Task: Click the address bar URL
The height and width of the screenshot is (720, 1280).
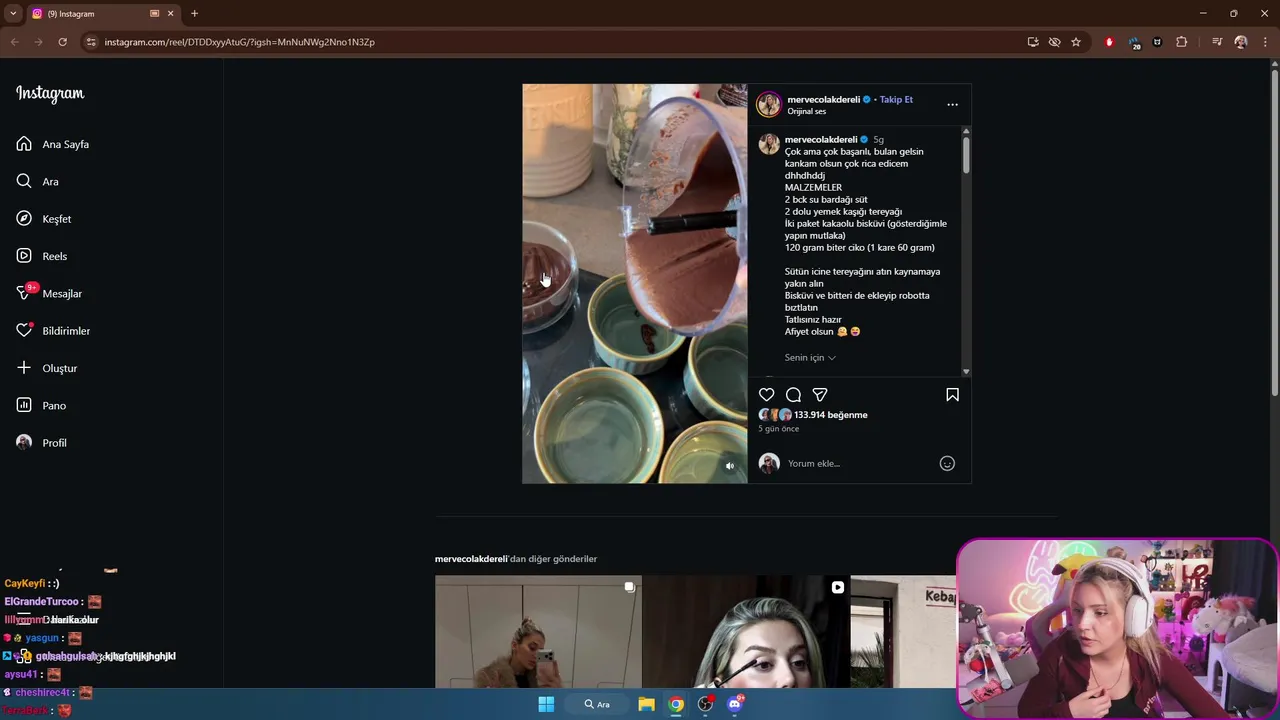Action: pyautogui.click(x=239, y=42)
